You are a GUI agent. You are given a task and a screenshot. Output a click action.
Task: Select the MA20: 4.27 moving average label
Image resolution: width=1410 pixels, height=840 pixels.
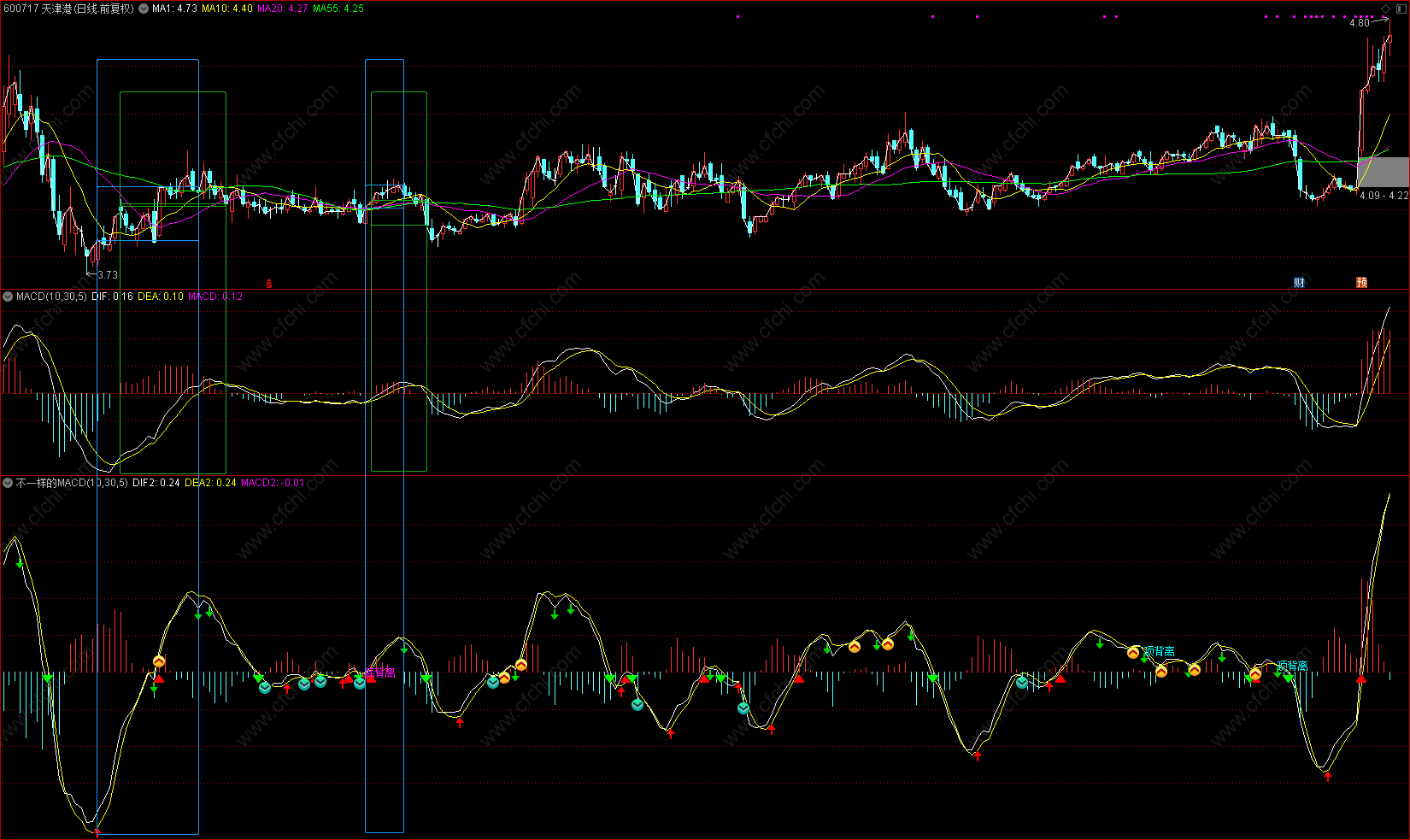point(282,9)
